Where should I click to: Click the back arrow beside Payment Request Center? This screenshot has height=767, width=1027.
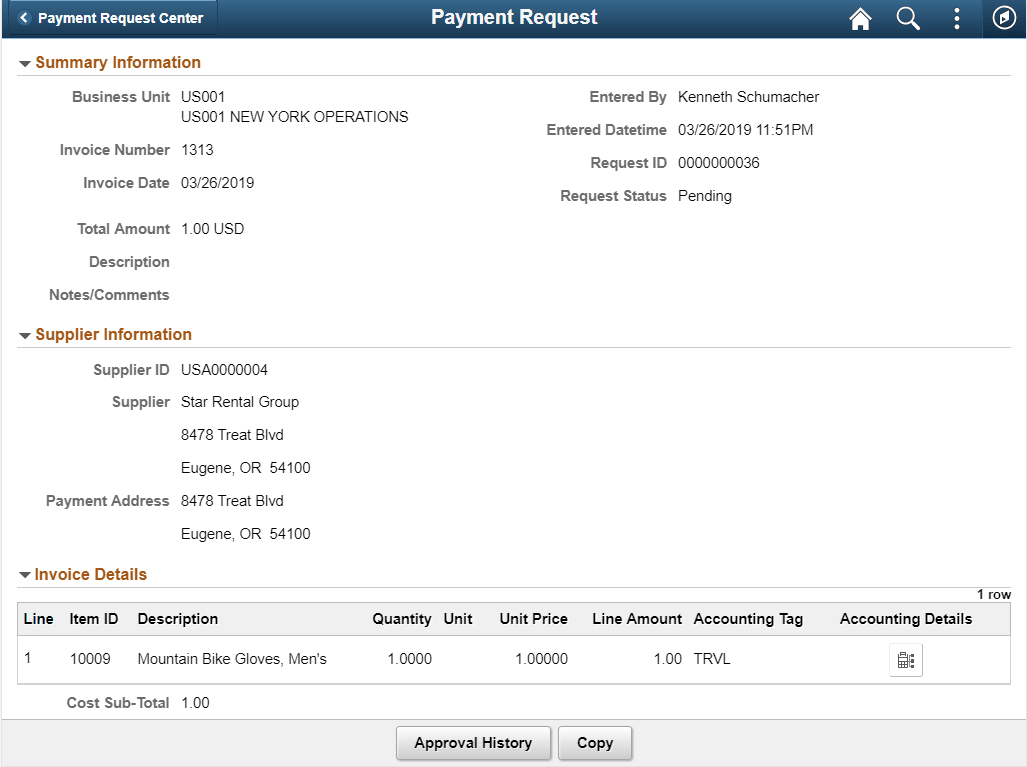coord(24,17)
